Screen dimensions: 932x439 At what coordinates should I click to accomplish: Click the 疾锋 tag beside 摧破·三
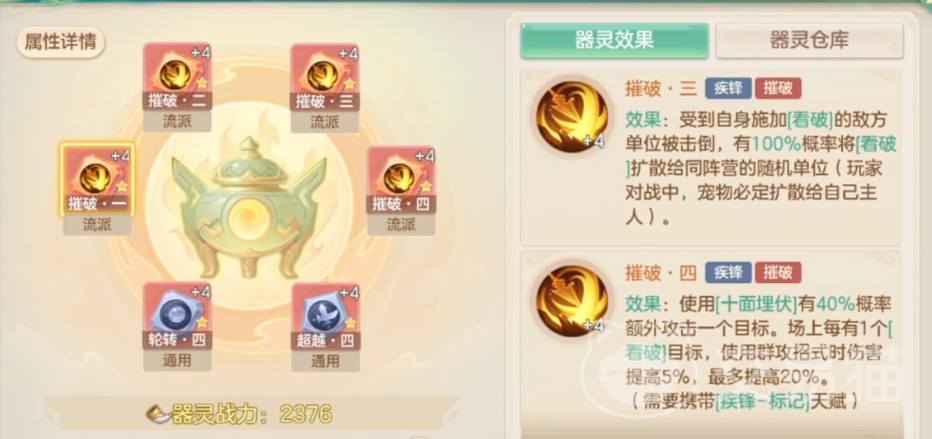728,89
